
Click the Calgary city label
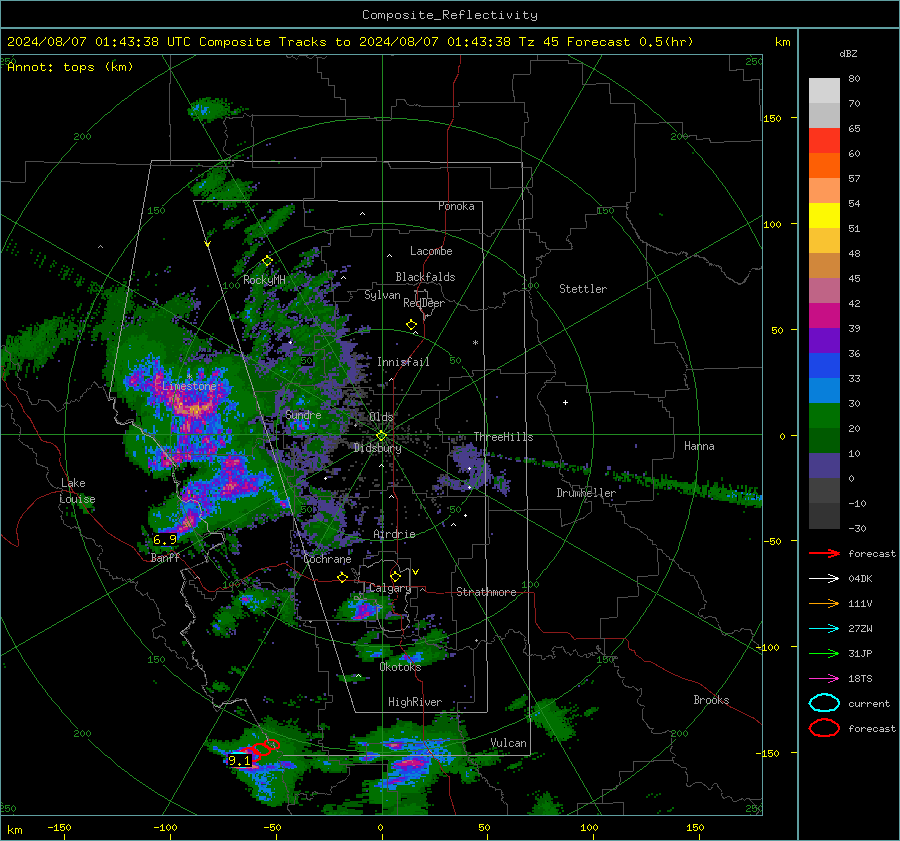pyautogui.click(x=390, y=588)
